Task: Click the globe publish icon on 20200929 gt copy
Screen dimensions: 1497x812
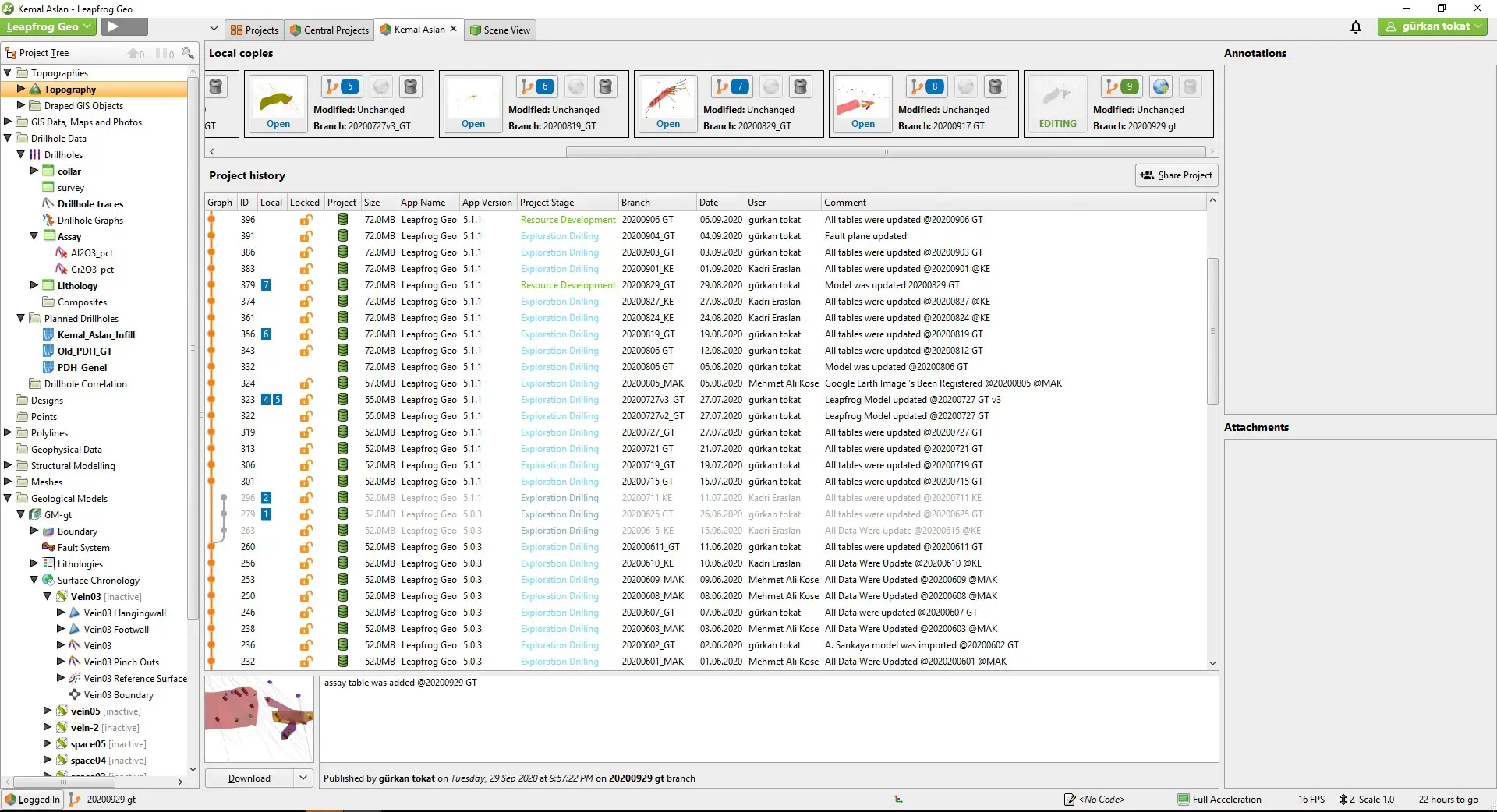Action: tap(1161, 86)
